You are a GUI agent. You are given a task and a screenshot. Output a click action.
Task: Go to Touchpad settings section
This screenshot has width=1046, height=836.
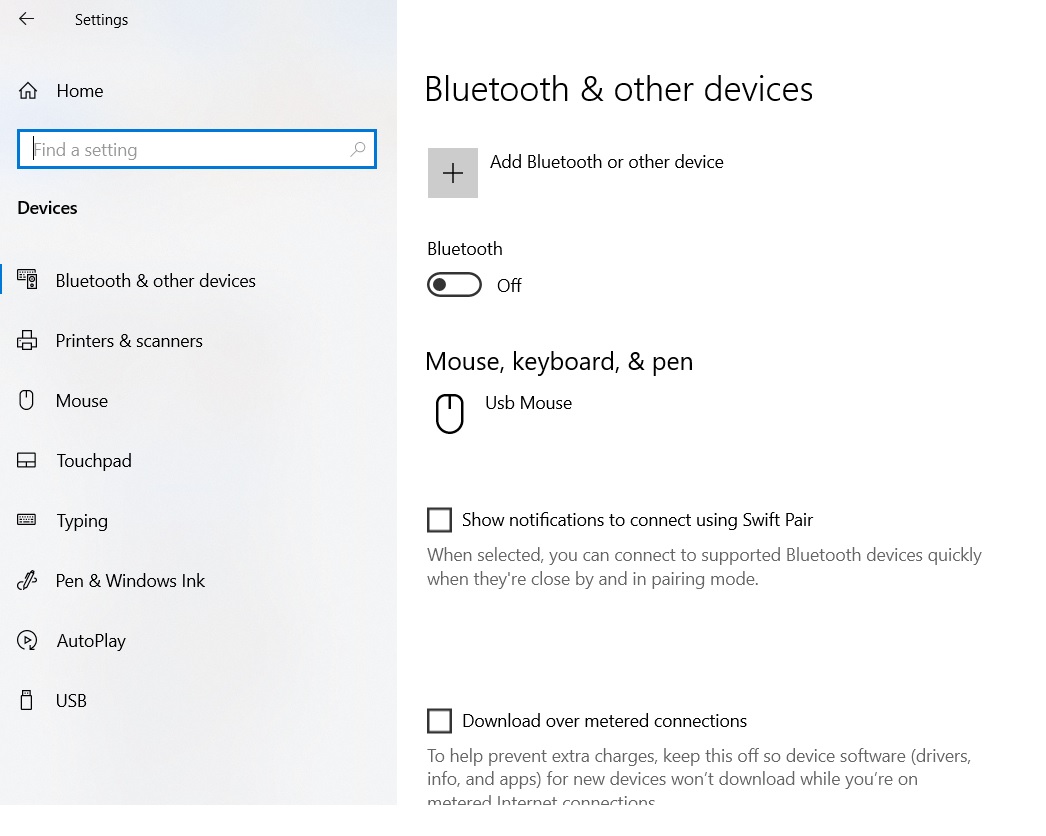click(x=94, y=461)
